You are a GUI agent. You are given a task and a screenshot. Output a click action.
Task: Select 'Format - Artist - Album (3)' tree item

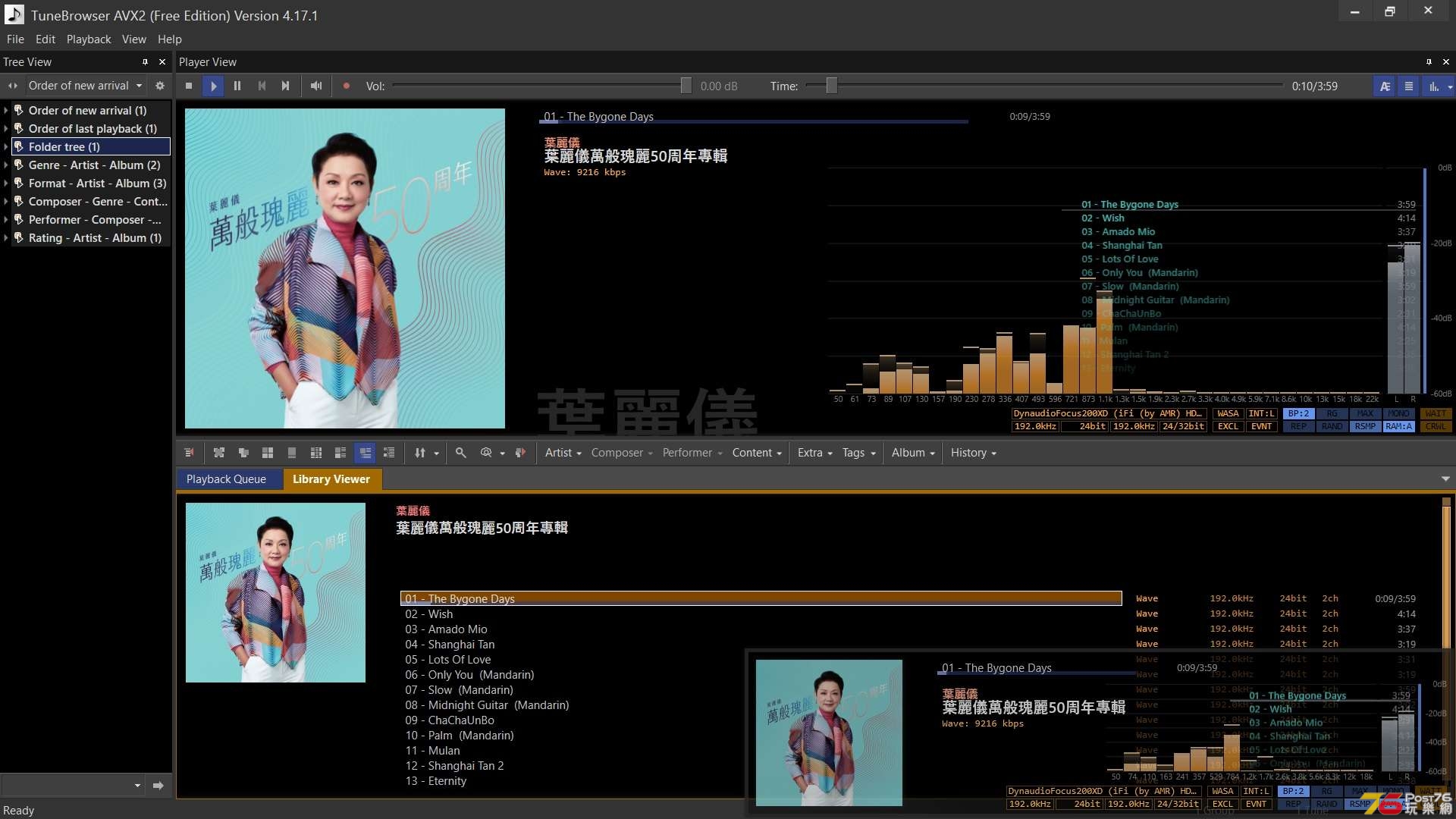coord(97,184)
